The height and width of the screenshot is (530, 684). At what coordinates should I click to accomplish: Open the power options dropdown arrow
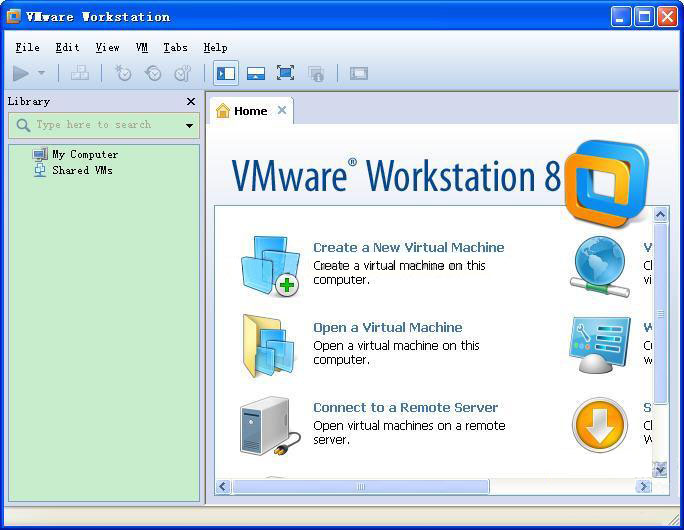[41, 73]
